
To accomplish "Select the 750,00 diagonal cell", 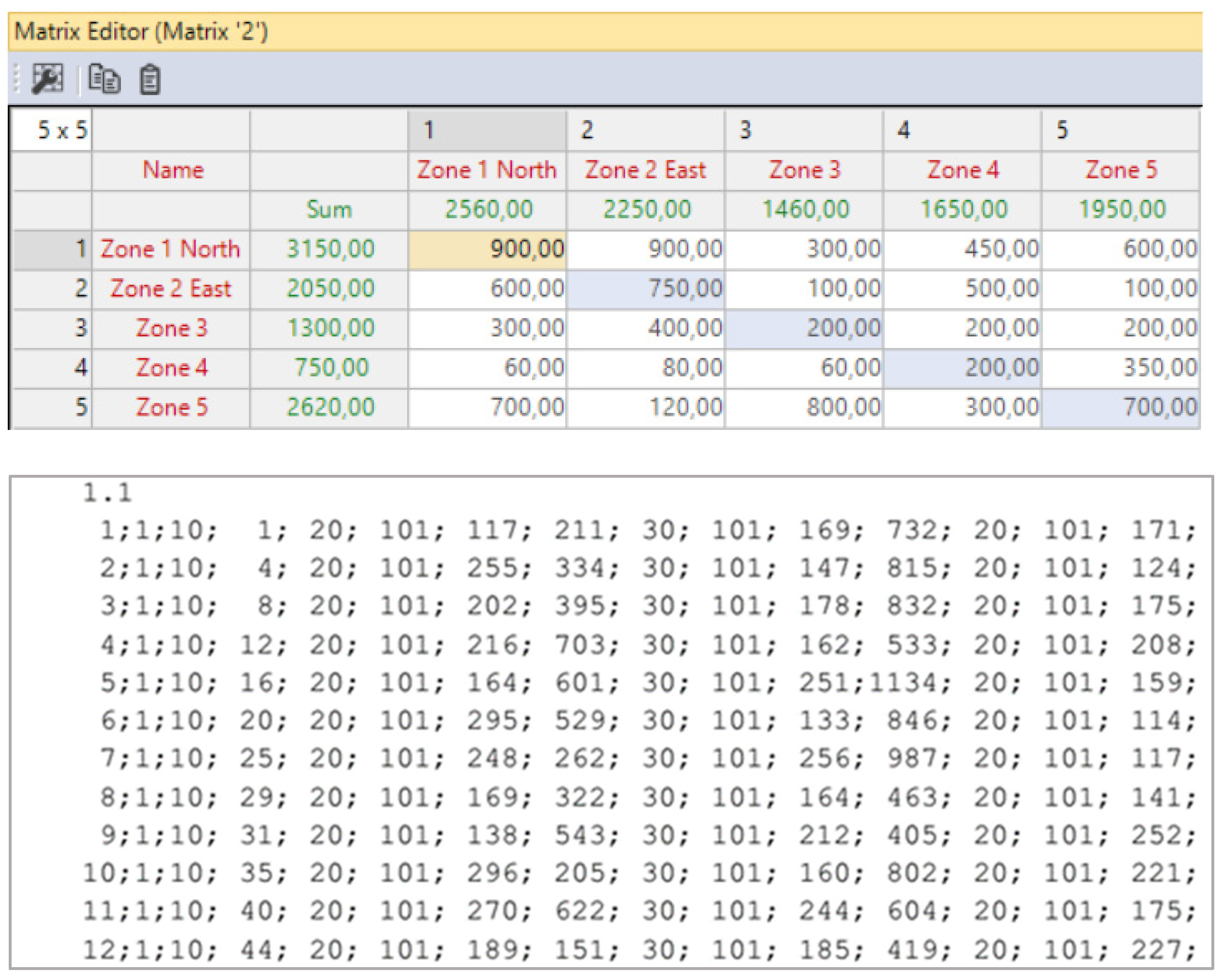I will click(646, 289).
